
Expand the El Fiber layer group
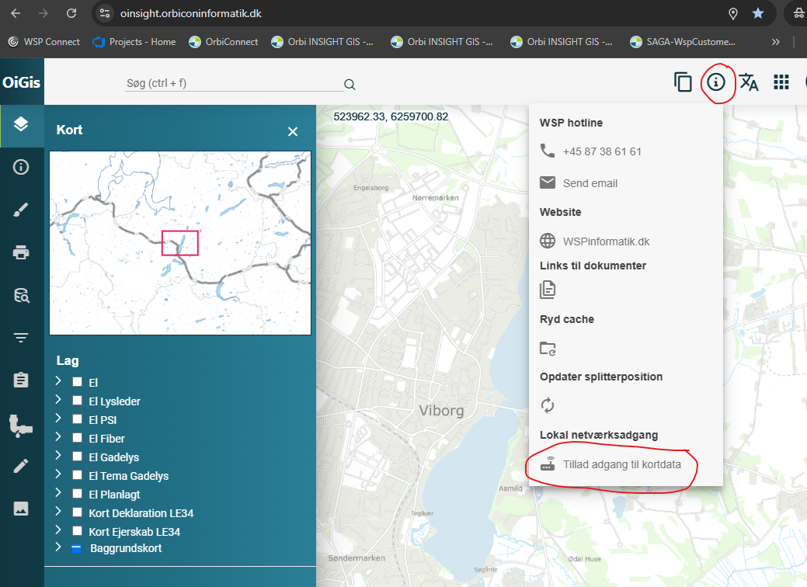[58, 437]
